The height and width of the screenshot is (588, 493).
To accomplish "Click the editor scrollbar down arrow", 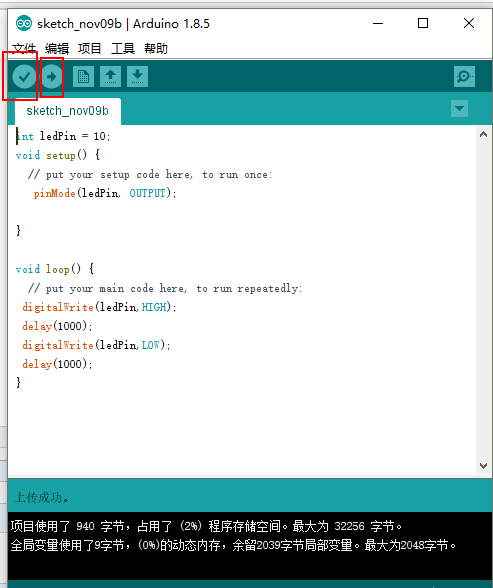I will pos(483,465).
